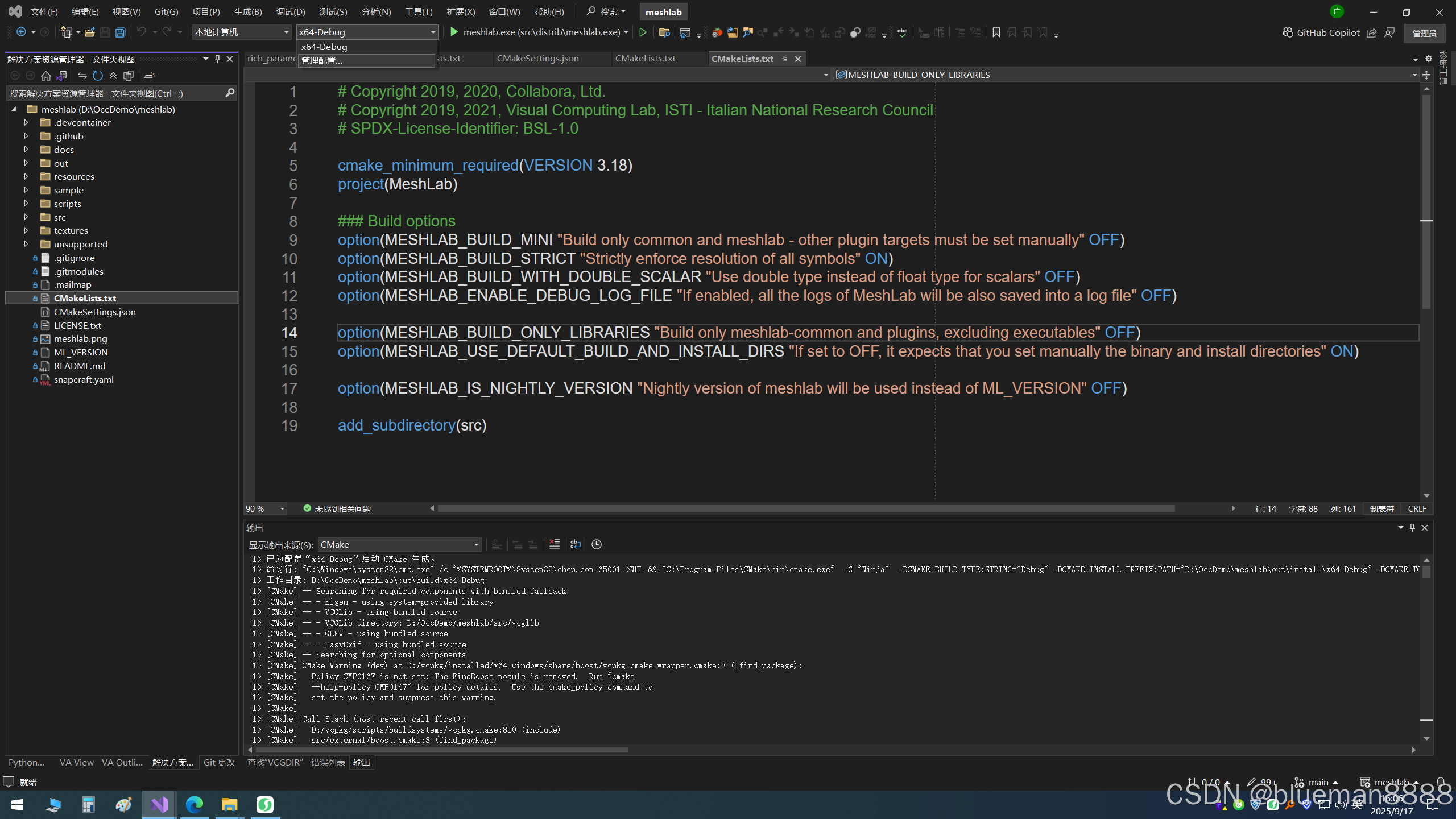Viewport: 1456px width, 819px height.
Task: Switch to the VA View tab
Action: pyautogui.click(x=76, y=762)
